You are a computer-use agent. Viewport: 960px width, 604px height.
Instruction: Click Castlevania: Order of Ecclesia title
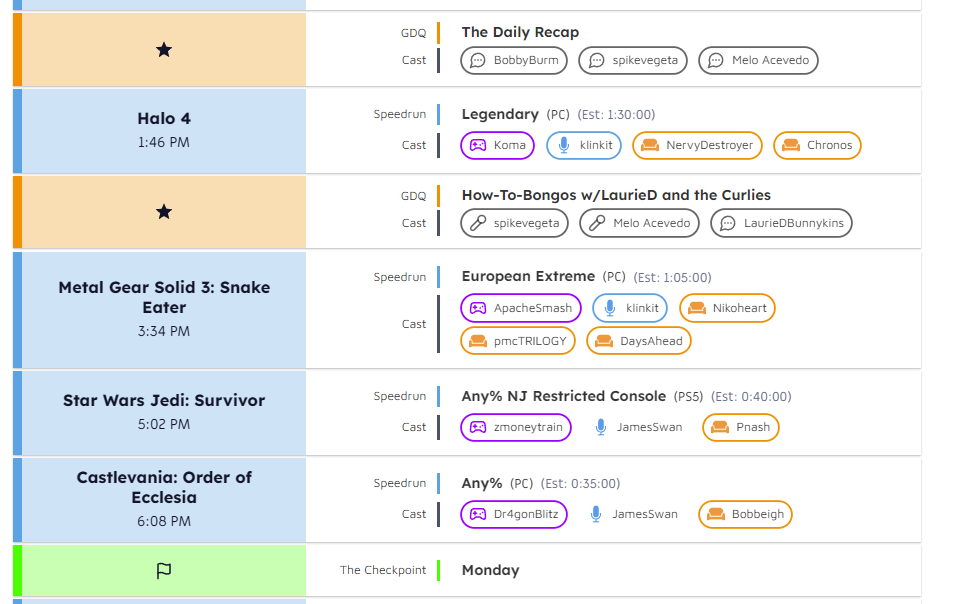pyautogui.click(x=164, y=487)
